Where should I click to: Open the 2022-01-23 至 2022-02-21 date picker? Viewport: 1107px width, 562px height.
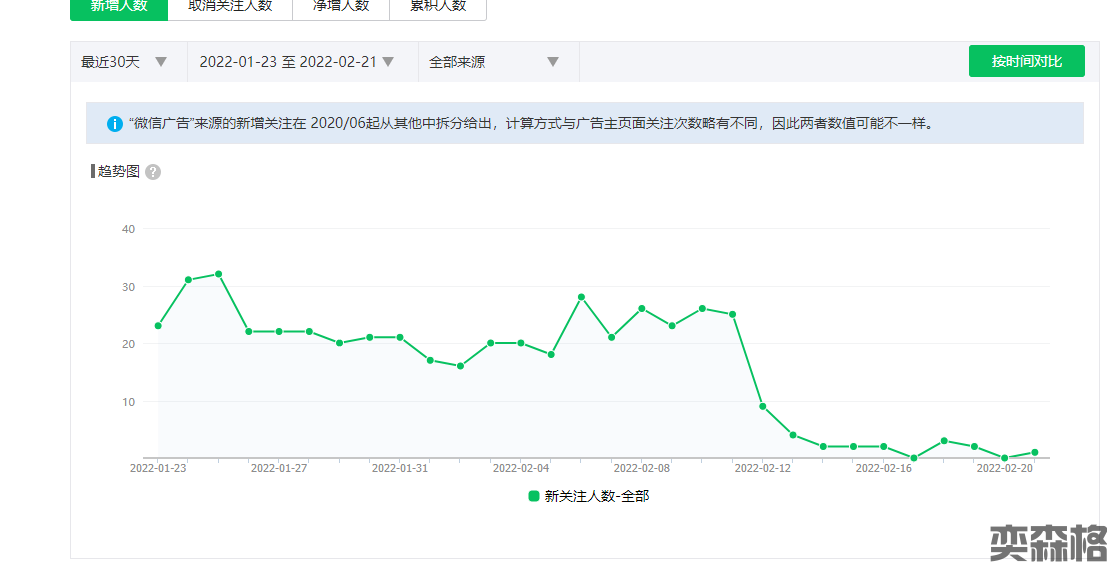tap(296, 62)
